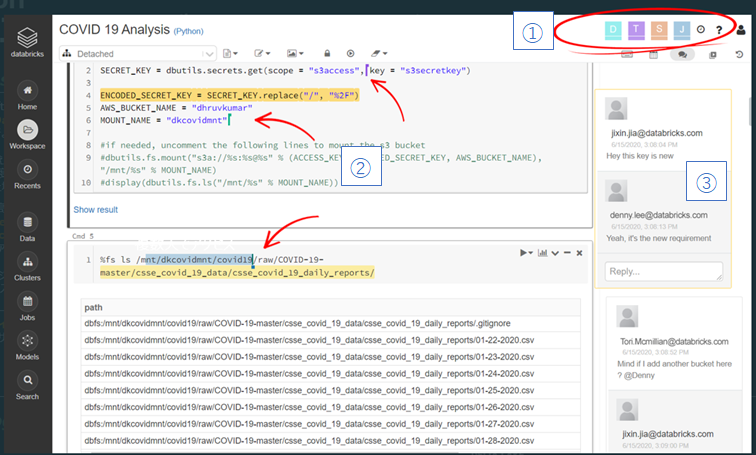Viewport: 756px width, 455px height.
Task: Click jixin.jia comment 'Hey this key is new'
Action: (x=640, y=156)
